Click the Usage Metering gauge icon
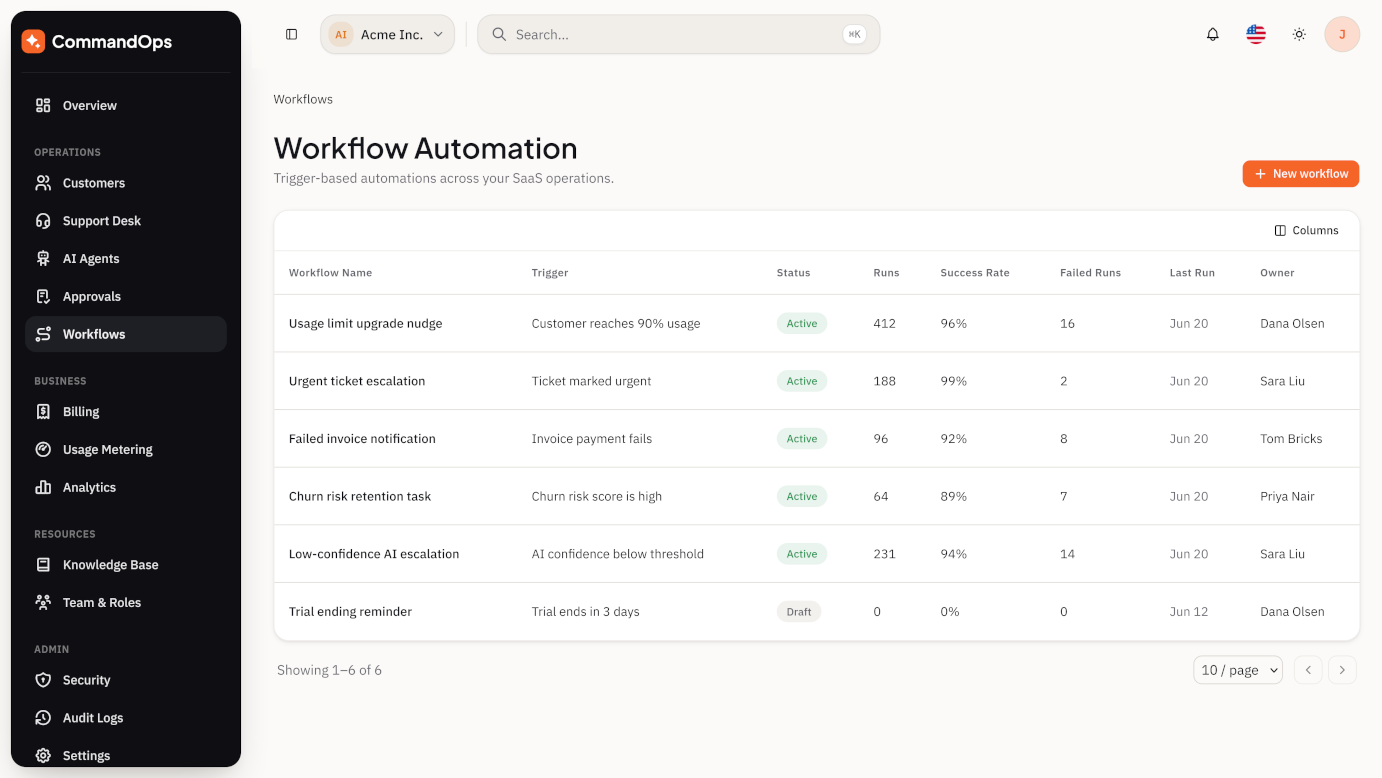The height and width of the screenshot is (778, 1382). [43, 450]
